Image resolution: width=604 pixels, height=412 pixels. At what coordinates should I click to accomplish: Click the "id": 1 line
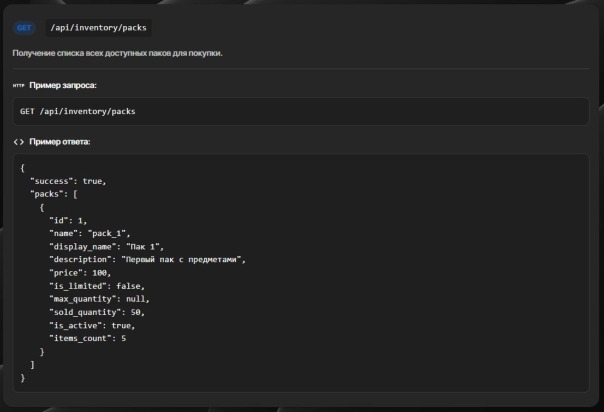(68, 220)
